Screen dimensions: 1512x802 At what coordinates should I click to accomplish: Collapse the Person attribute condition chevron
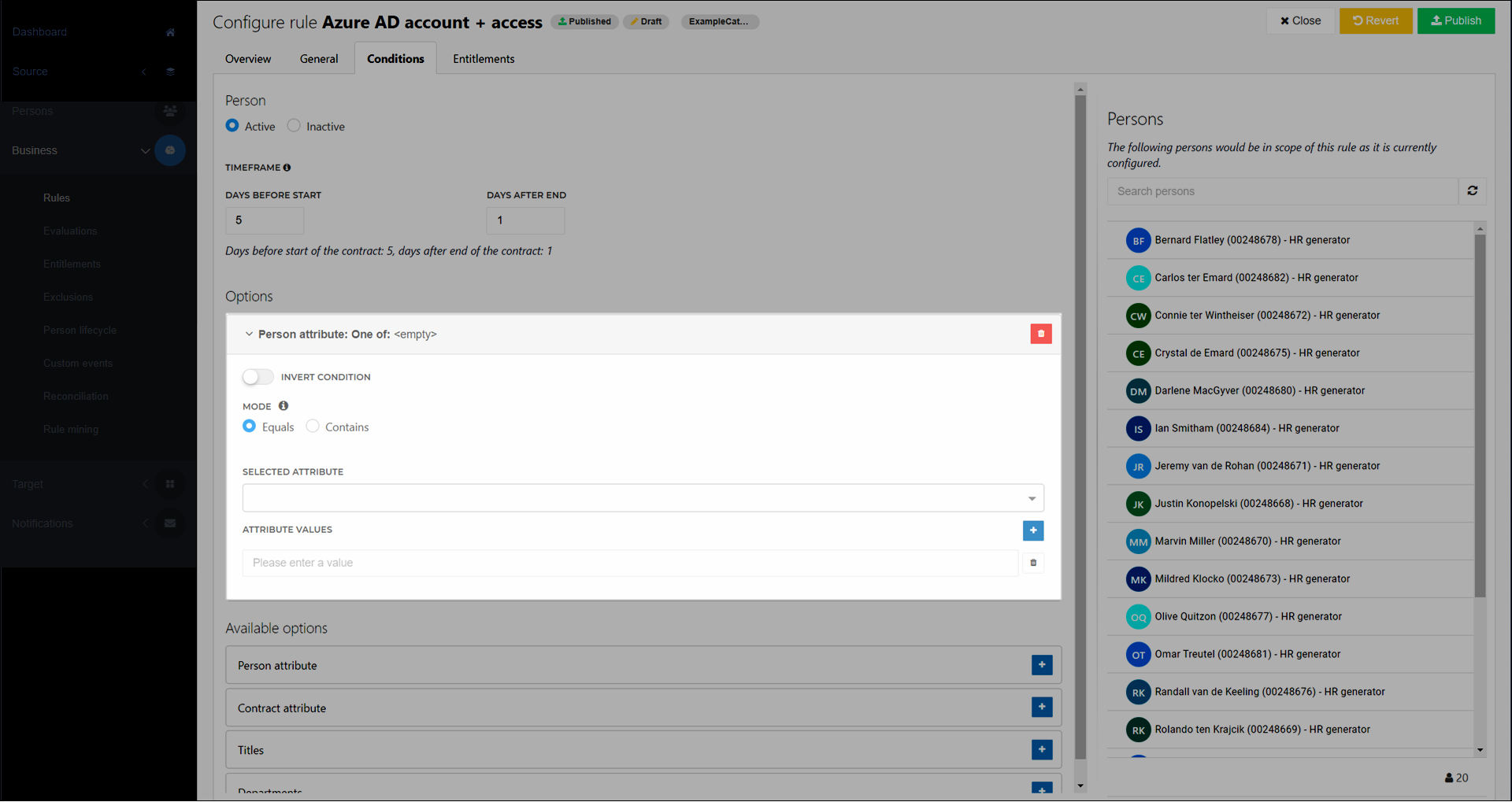[x=249, y=334]
